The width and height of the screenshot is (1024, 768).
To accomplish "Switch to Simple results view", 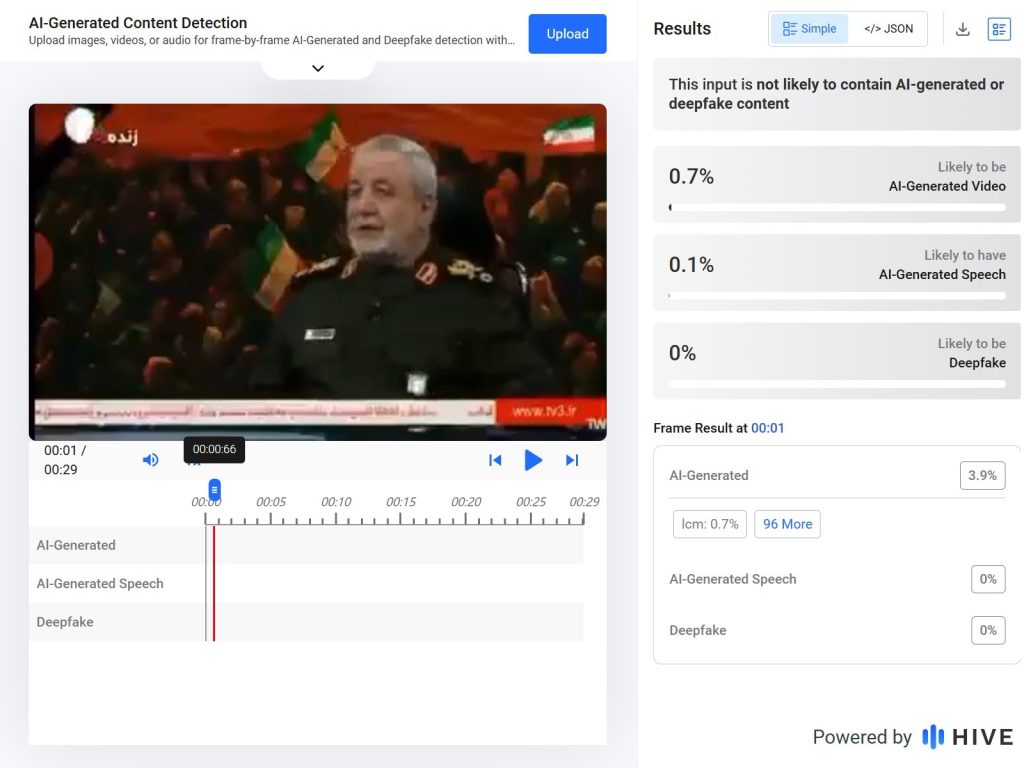I will click(809, 29).
